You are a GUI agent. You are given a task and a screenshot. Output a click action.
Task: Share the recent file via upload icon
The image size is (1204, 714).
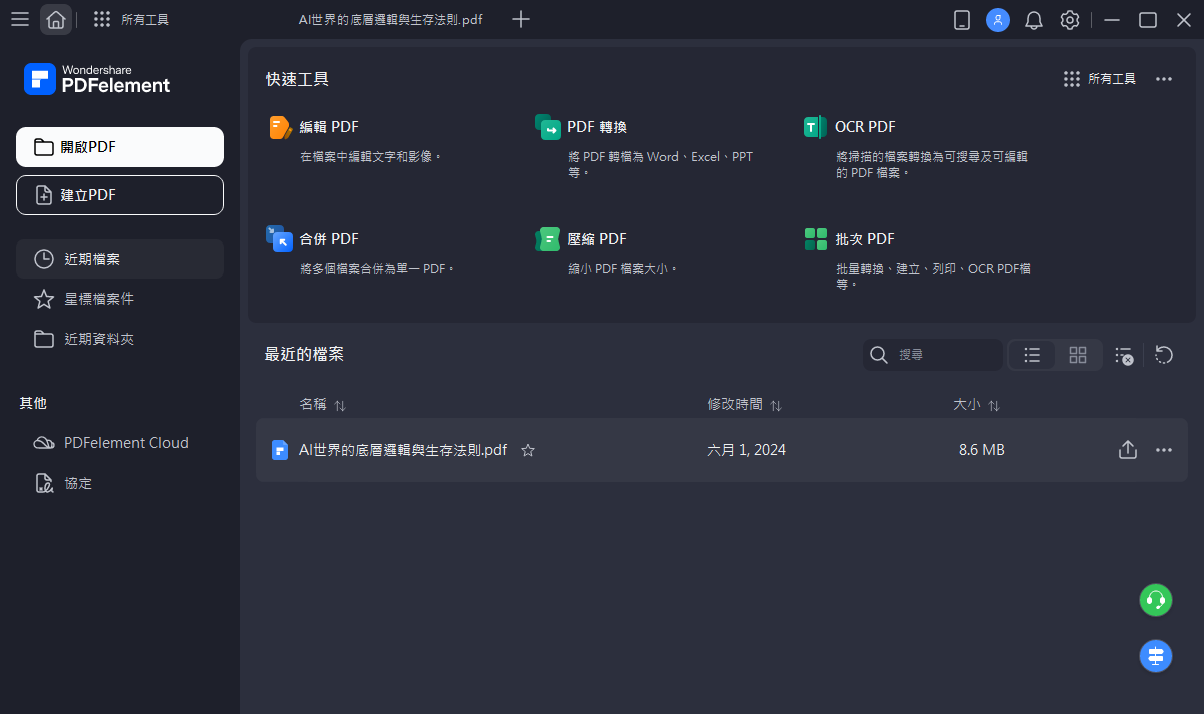[1128, 450]
